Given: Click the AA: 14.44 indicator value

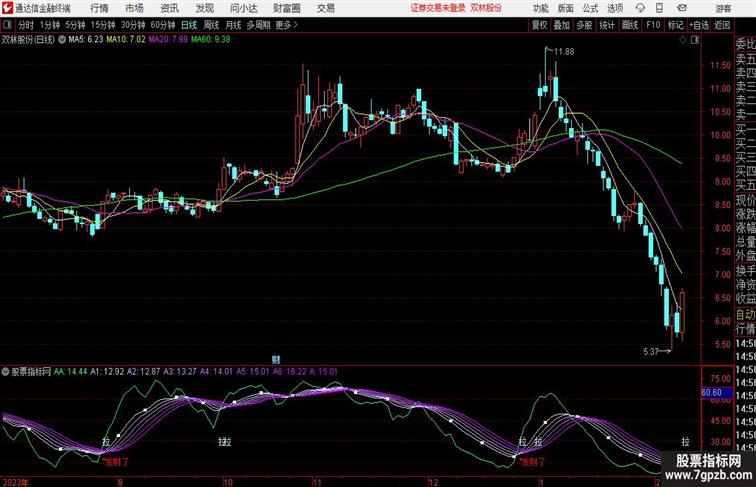Looking at the screenshot, I should tap(71, 372).
